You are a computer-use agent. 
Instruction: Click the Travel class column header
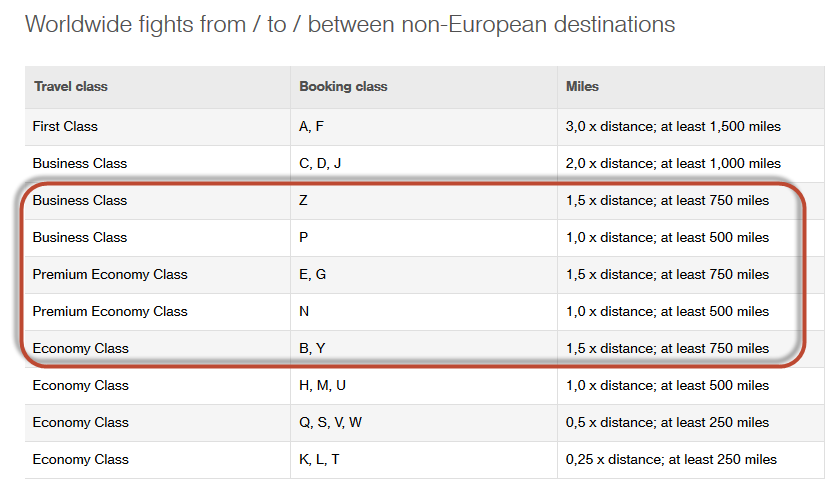tap(70, 86)
